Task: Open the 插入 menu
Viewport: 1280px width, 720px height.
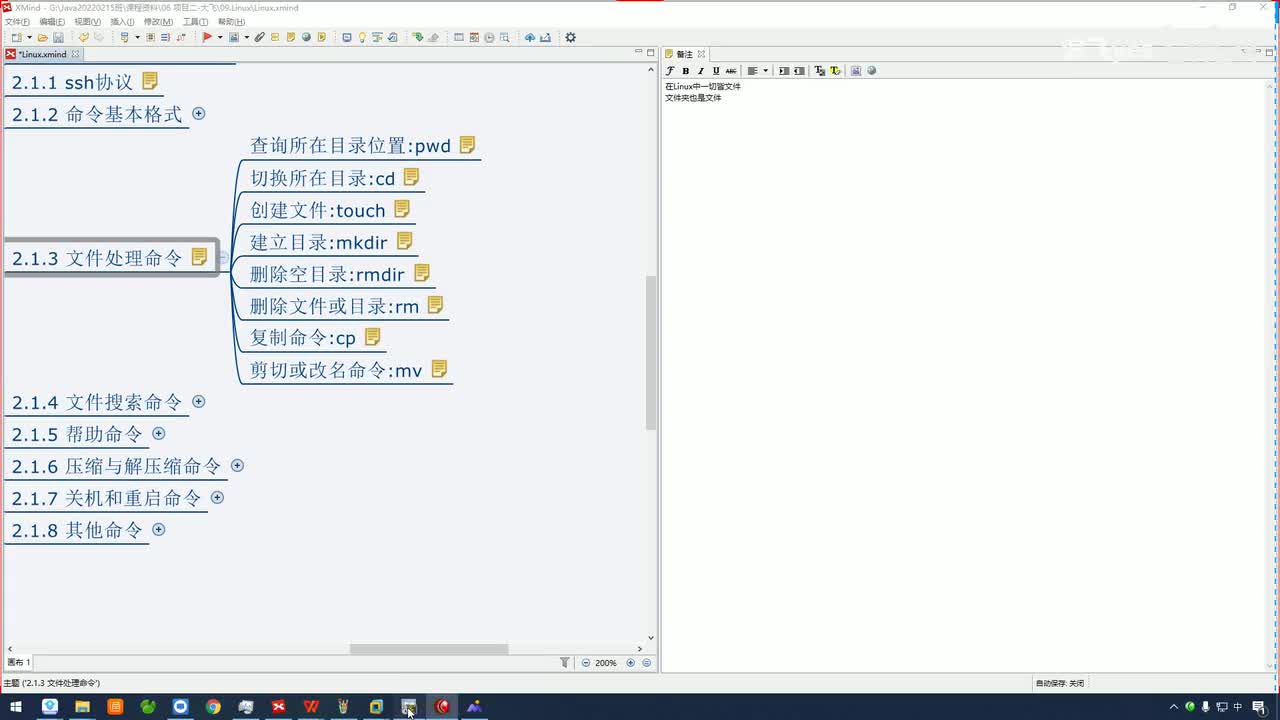Action: point(122,21)
